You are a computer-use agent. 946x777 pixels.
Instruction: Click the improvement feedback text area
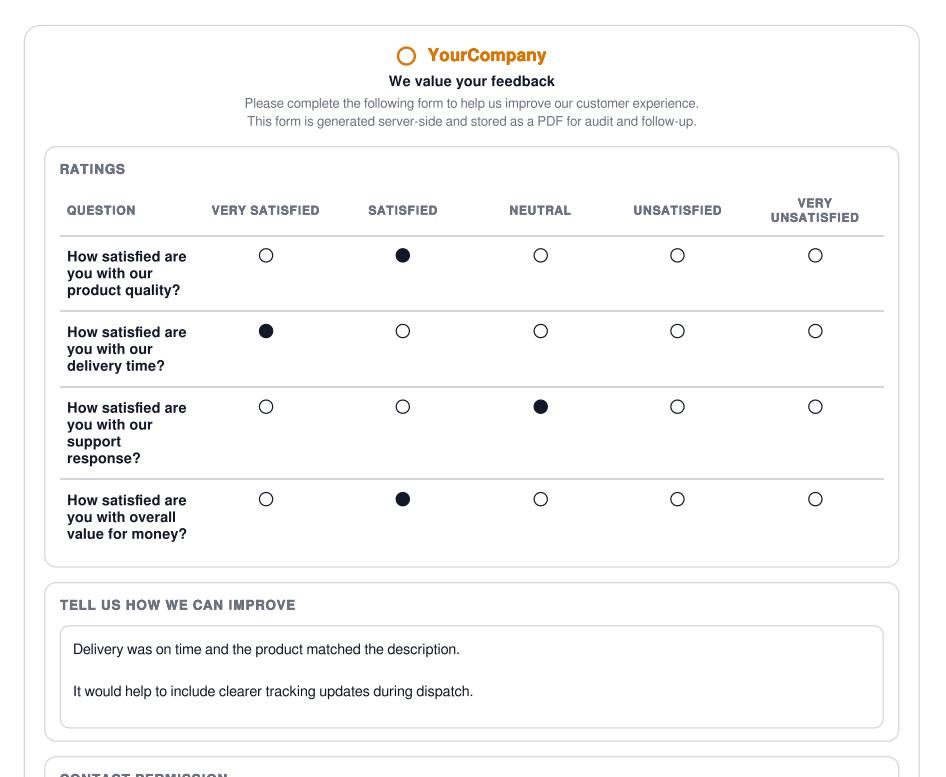pos(471,676)
